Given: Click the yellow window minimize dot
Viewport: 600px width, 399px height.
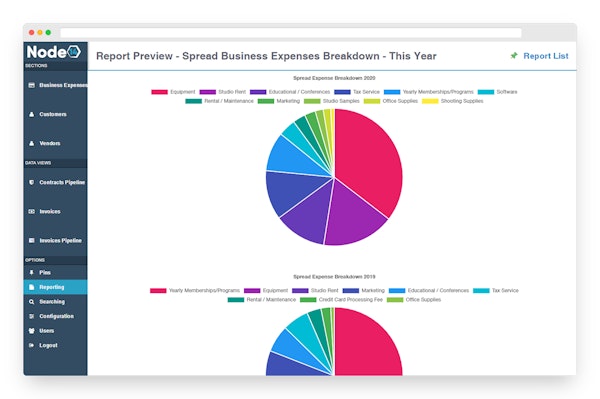Looking at the screenshot, I should coord(40,33).
